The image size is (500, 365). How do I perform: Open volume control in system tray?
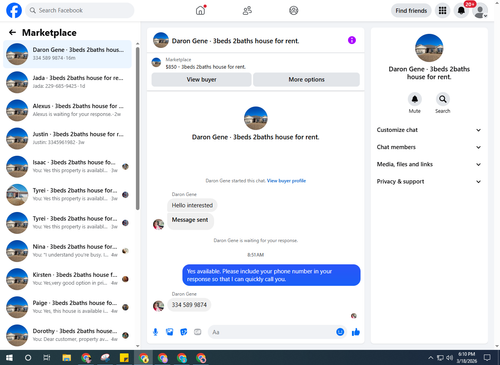tap(450, 358)
